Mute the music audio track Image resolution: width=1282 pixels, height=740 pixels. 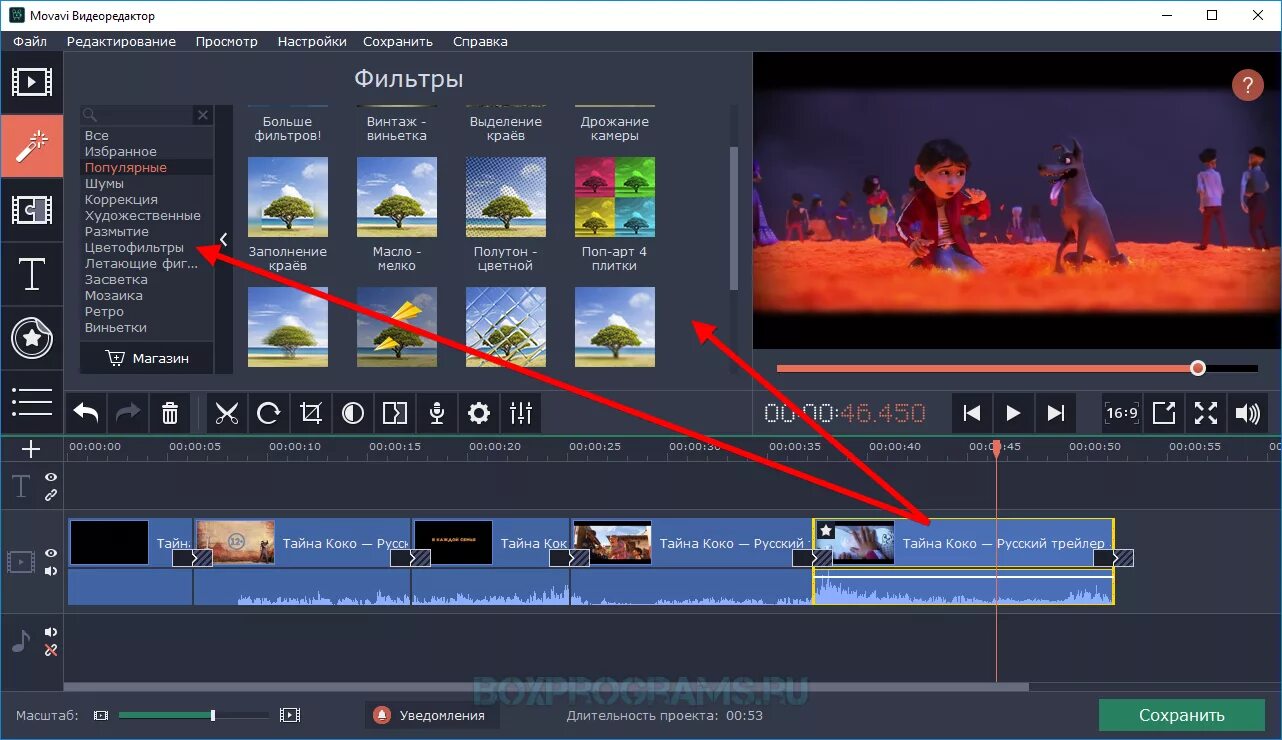click(x=51, y=632)
